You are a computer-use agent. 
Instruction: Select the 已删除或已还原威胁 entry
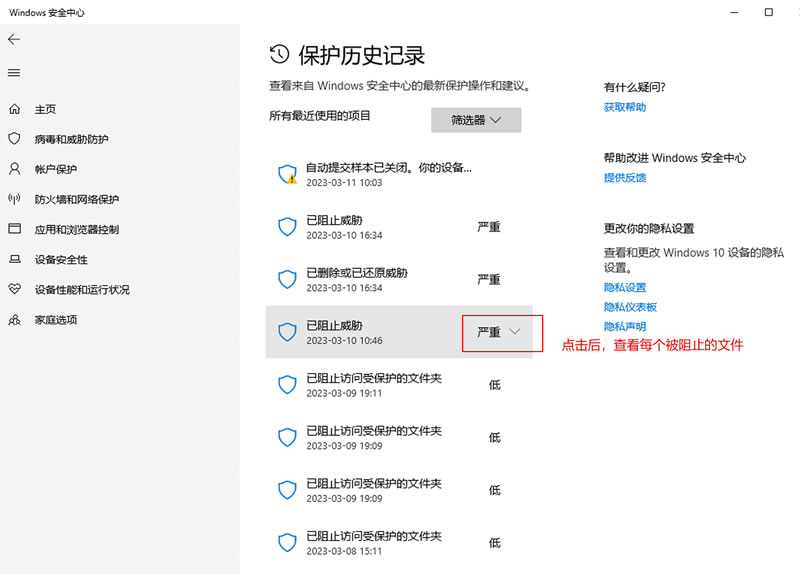click(399, 279)
